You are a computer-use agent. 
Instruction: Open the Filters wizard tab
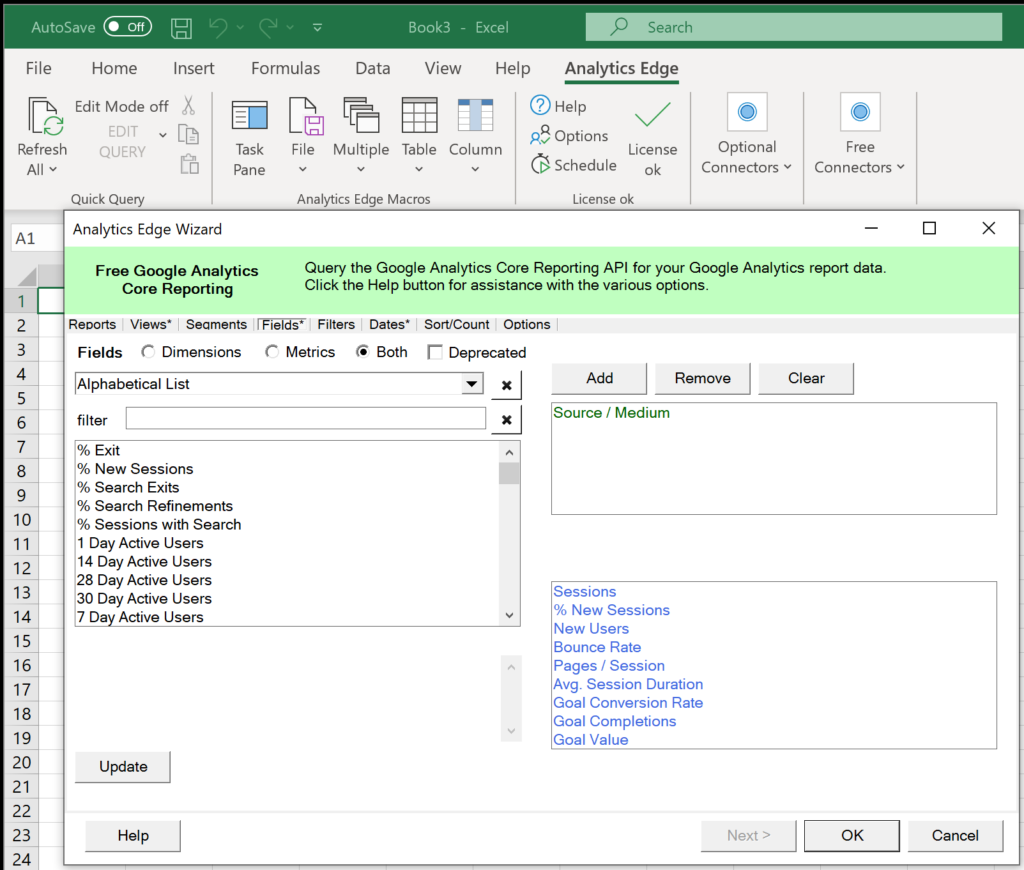tap(336, 325)
